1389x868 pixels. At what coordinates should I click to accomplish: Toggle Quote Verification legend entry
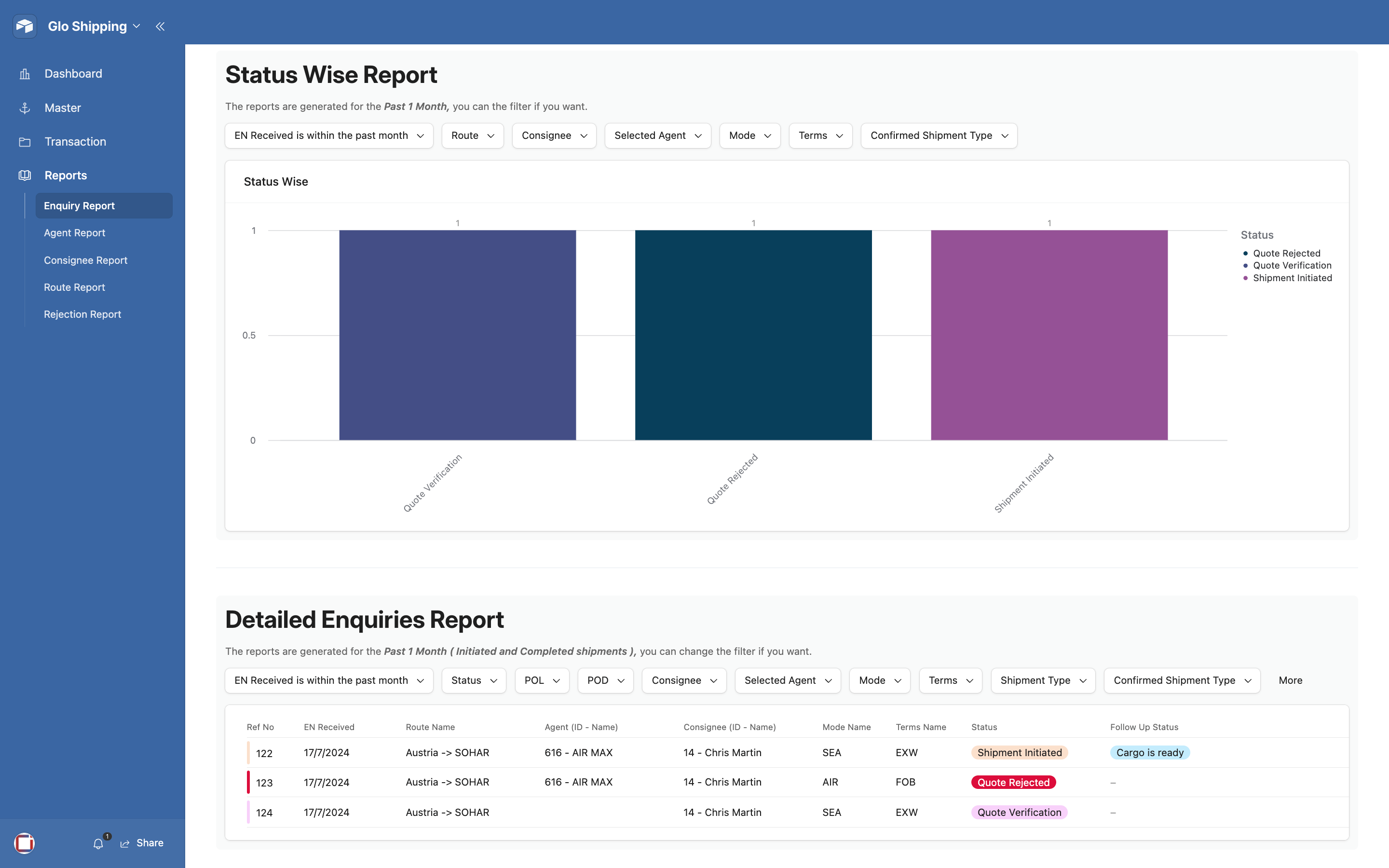1292,265
